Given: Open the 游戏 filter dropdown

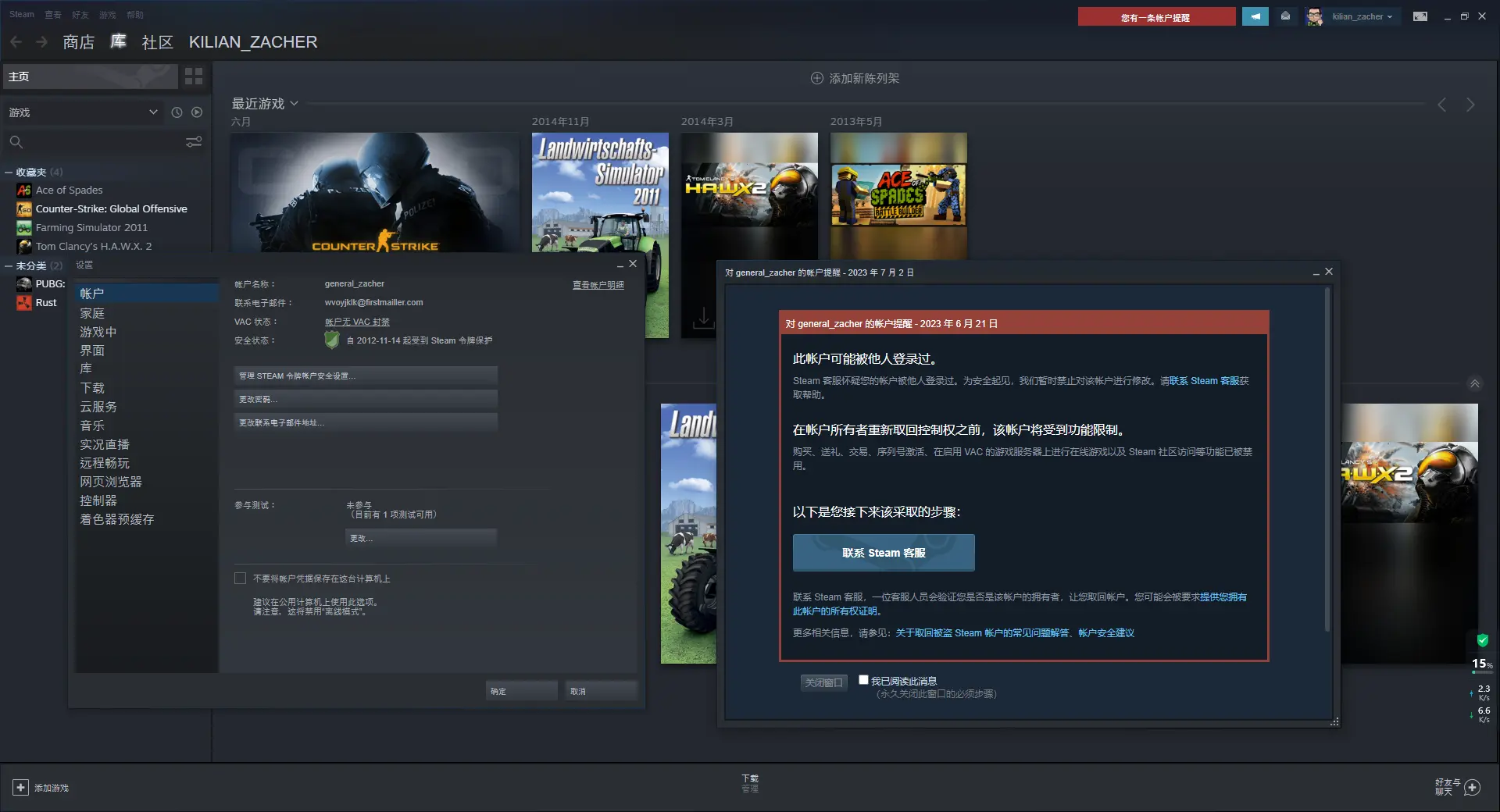Looking at the screenshot, I should point(82,112).
